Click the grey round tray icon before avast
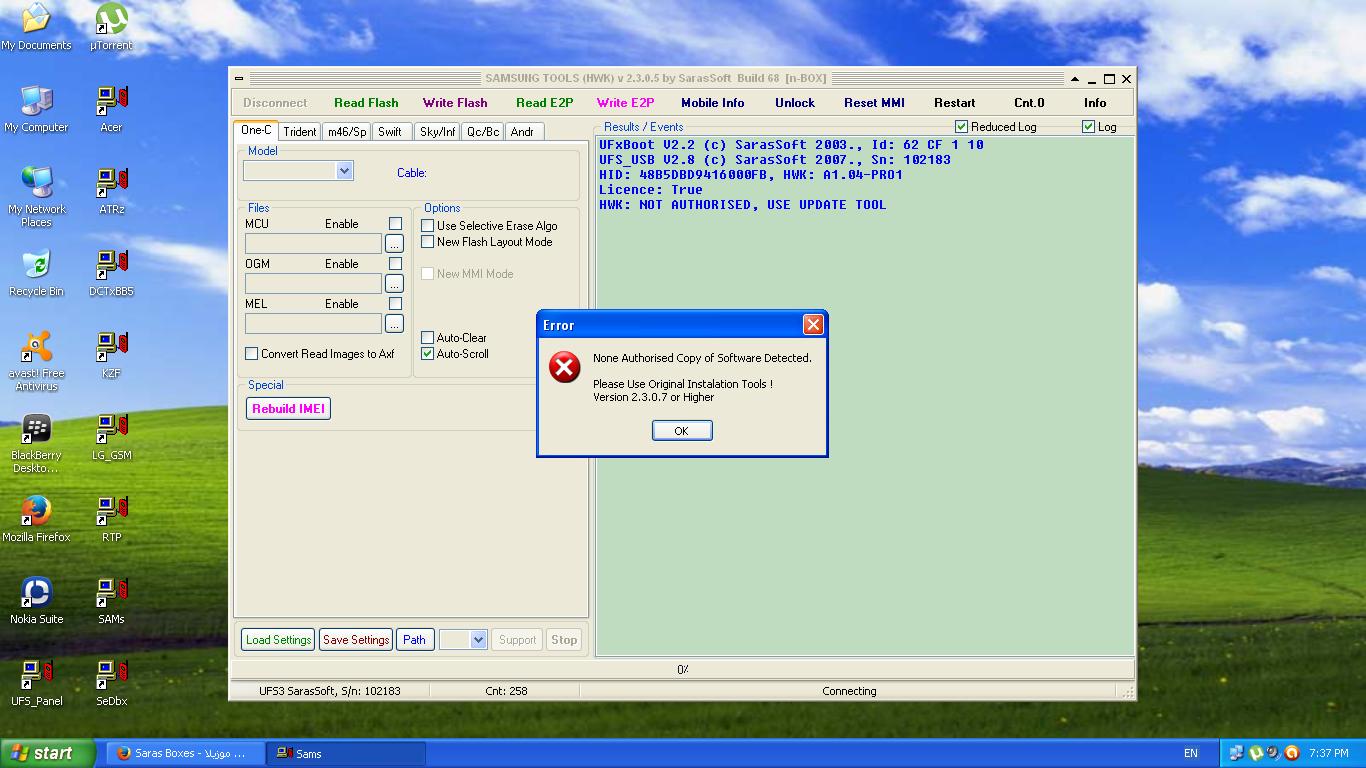 pyautogui.click(x=1273, y=753)
